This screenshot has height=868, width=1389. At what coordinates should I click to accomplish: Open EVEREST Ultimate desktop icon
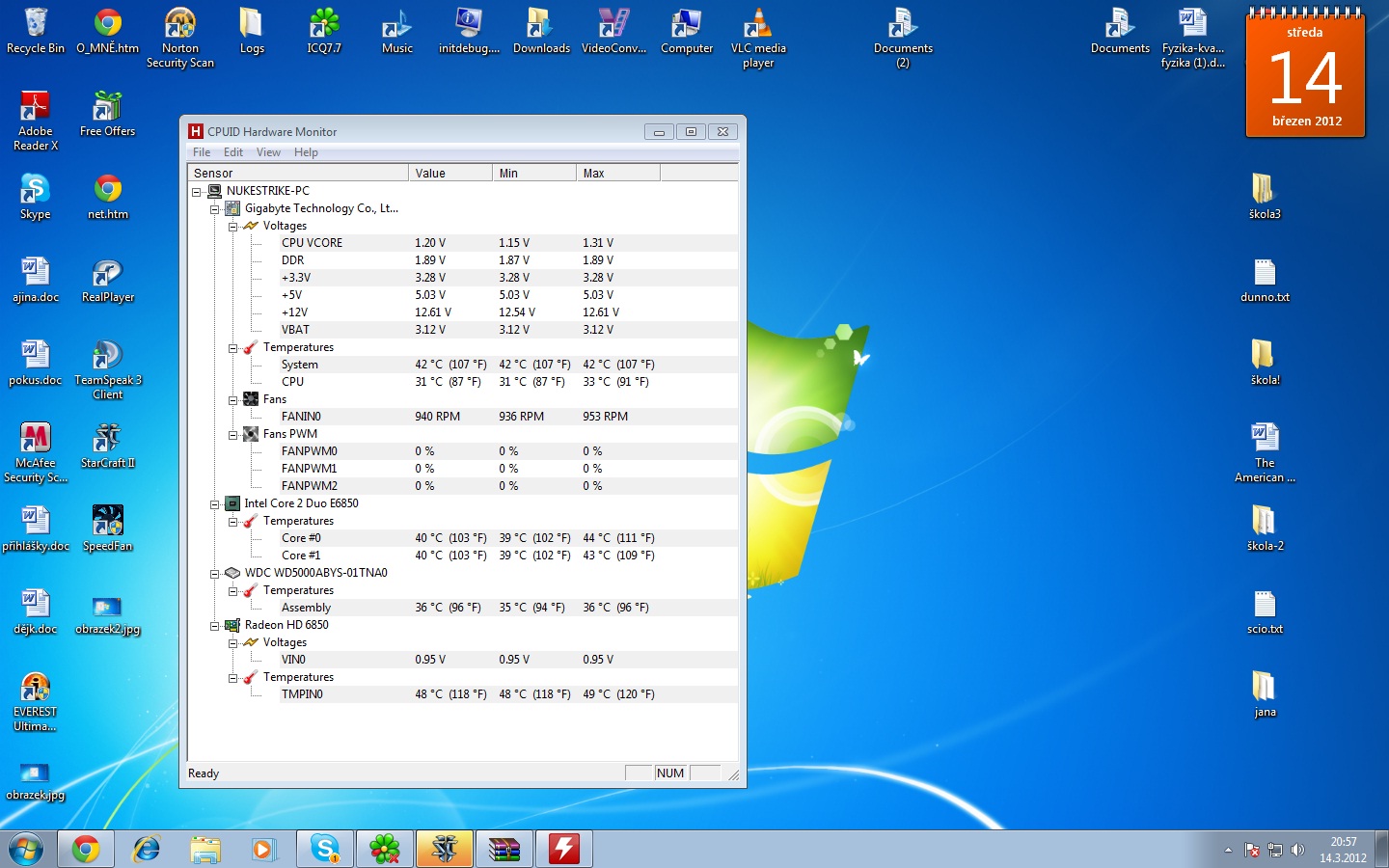point(36,701)
